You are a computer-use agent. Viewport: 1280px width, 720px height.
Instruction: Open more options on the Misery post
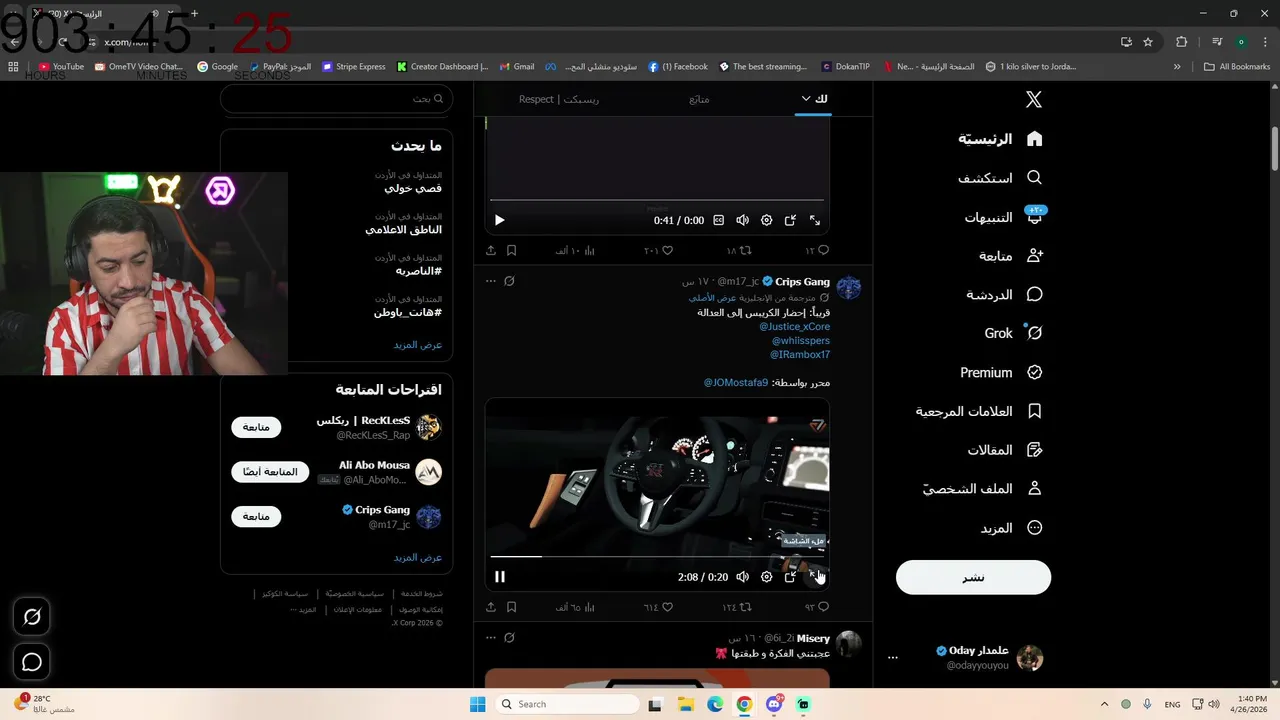click(x=490, y=637)
